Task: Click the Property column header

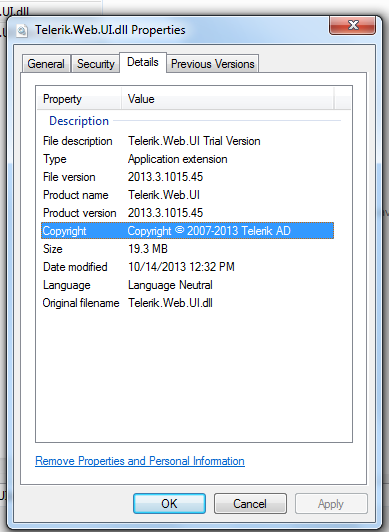Action: pyautogui.click(x=79, y=99)
